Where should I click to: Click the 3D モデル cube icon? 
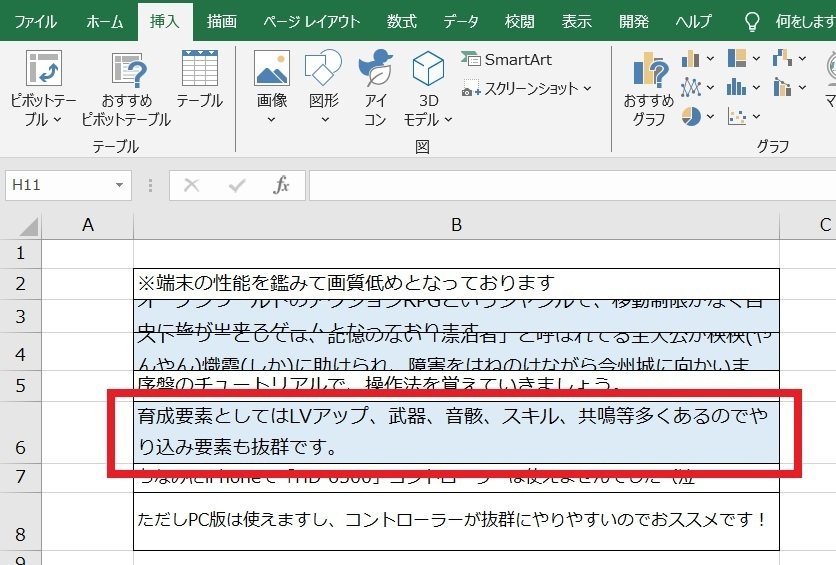428,68
